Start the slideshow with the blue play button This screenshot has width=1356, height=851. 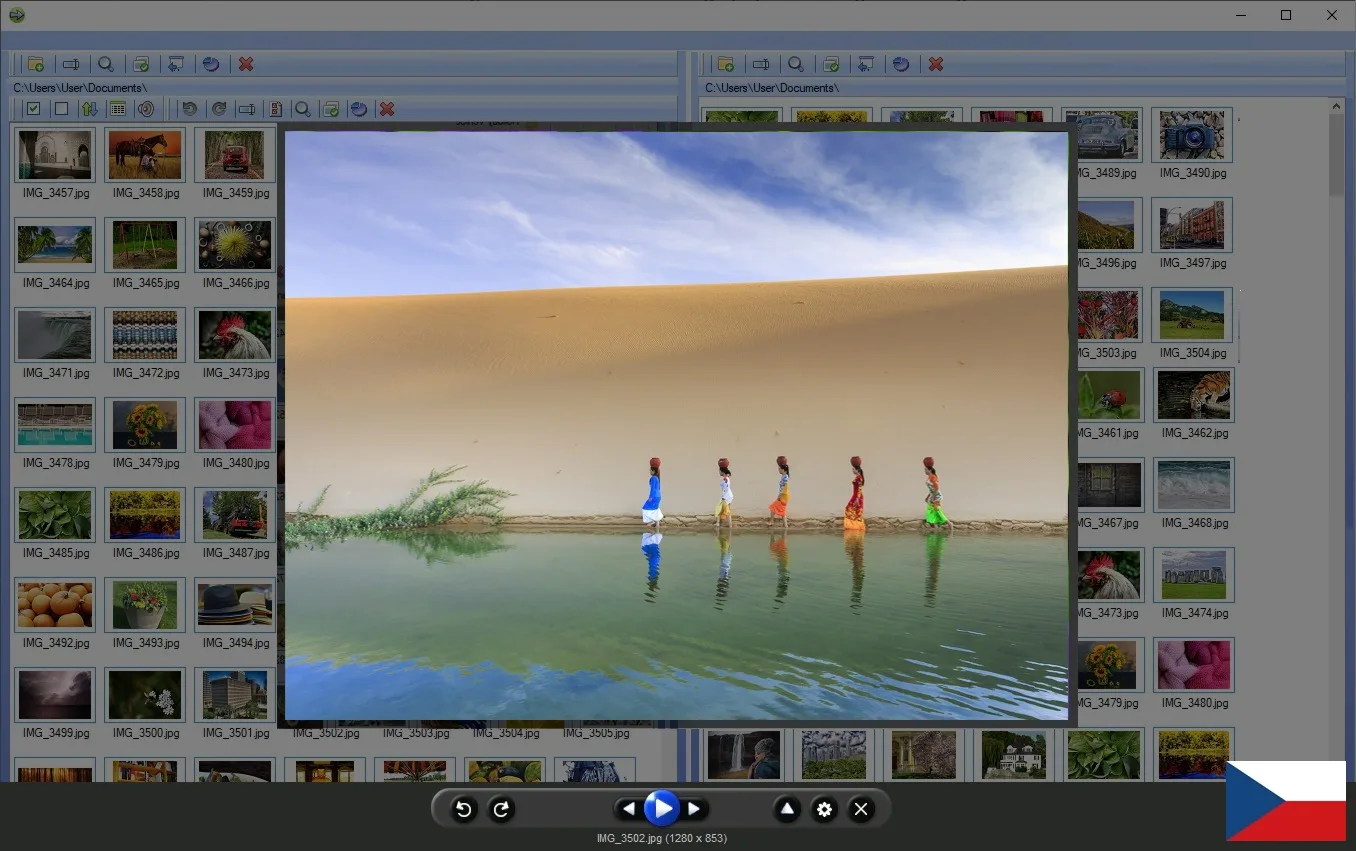[x=661, y=808]
